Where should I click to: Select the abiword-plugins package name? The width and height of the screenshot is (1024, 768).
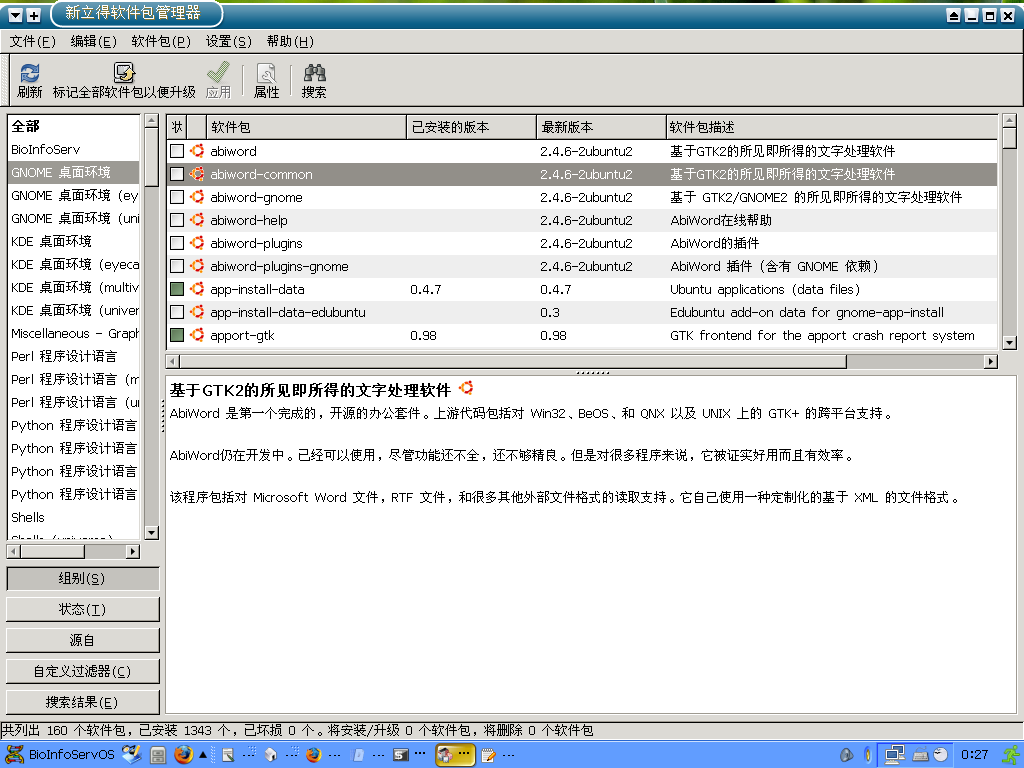pyautogui.click(x=256, y=244)
